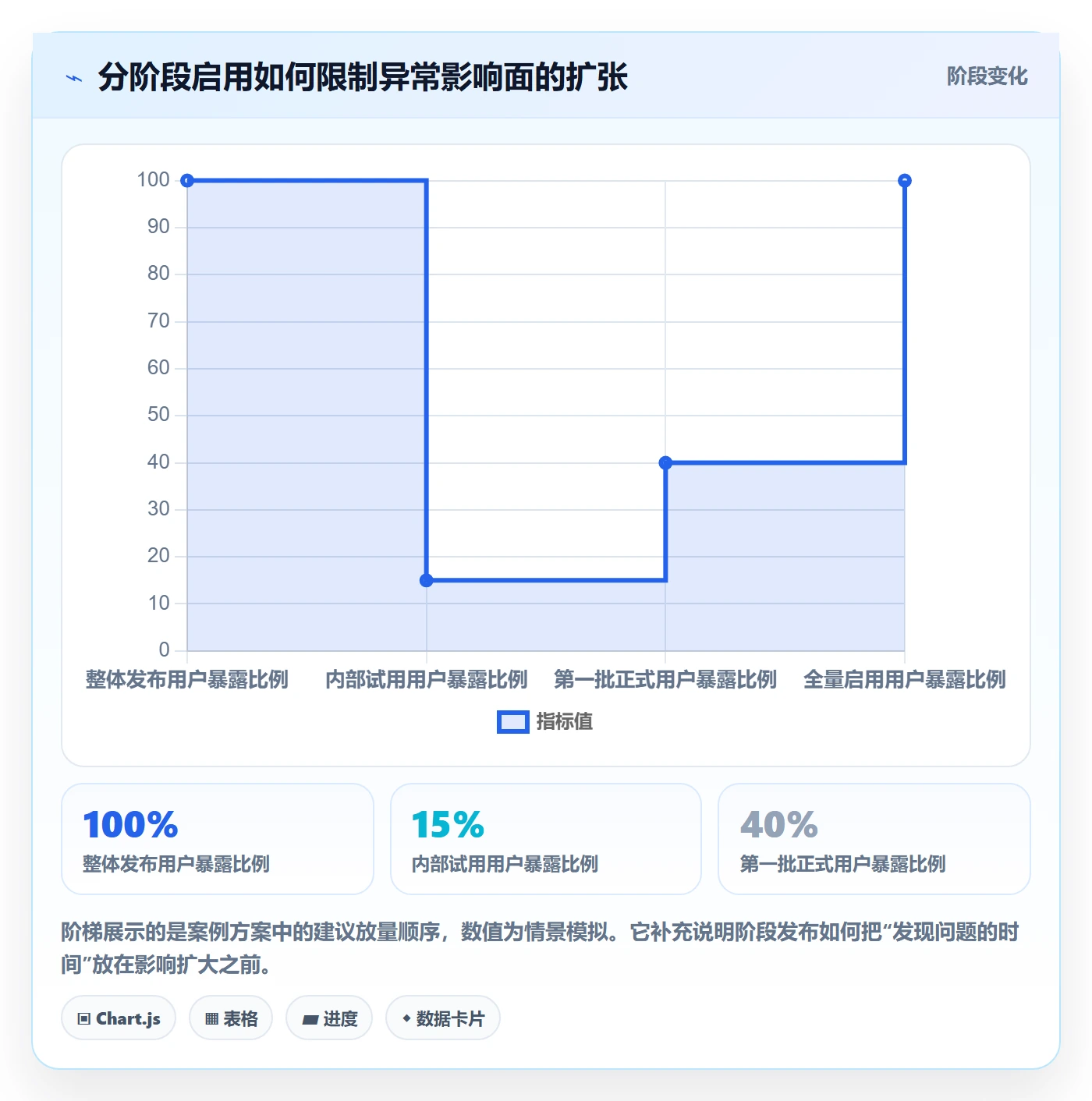Click the 15% value text

[x=448, y=825]
